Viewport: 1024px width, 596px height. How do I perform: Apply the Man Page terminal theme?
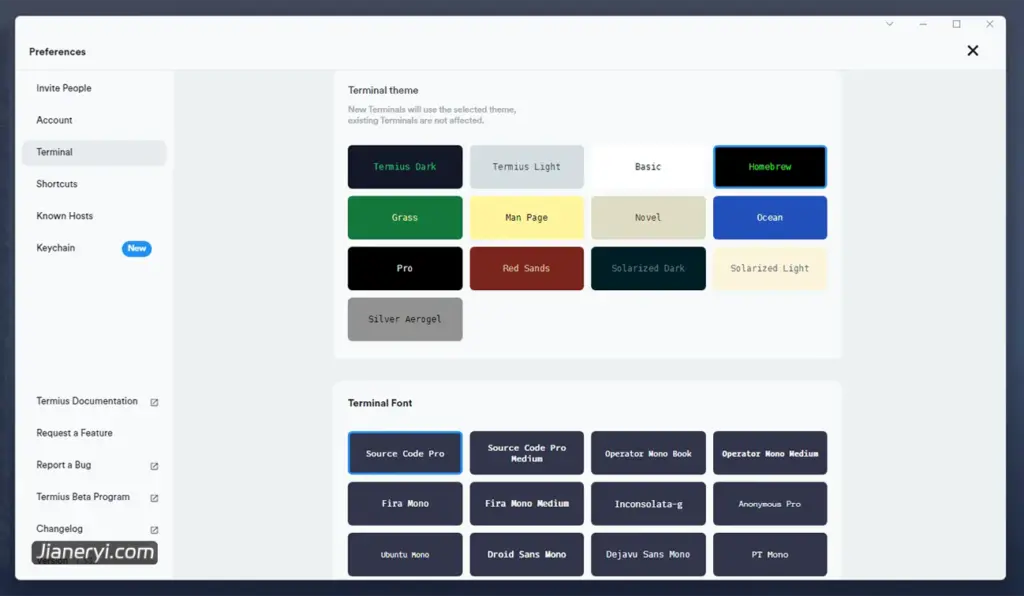(x=526, y=218)
